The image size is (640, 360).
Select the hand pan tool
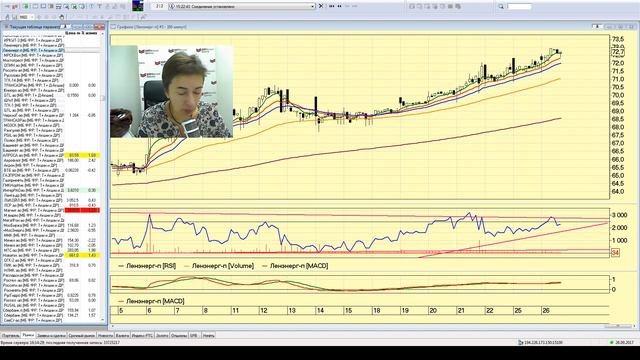point(62,17)
